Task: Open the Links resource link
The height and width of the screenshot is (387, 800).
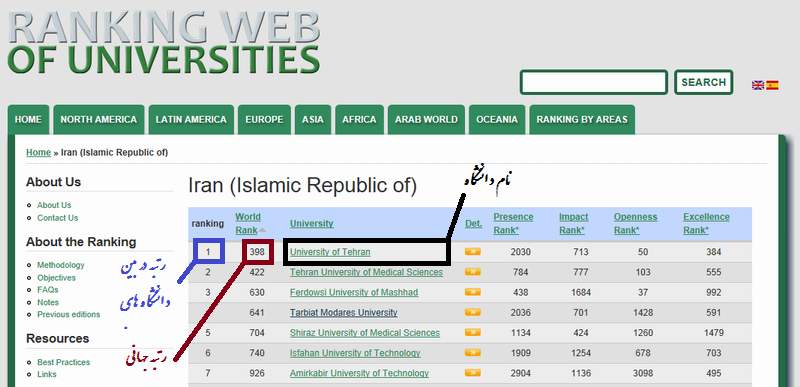Action: 47,374
